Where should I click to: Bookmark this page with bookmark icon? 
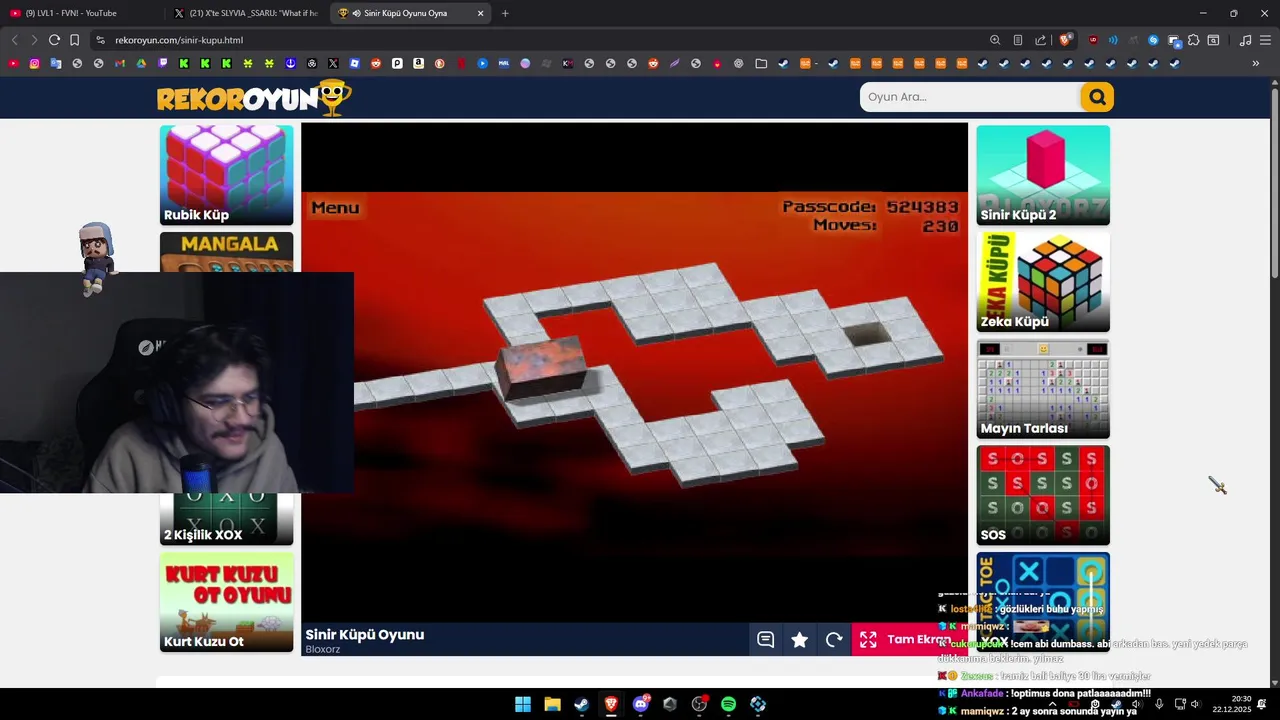coord(75,40)
